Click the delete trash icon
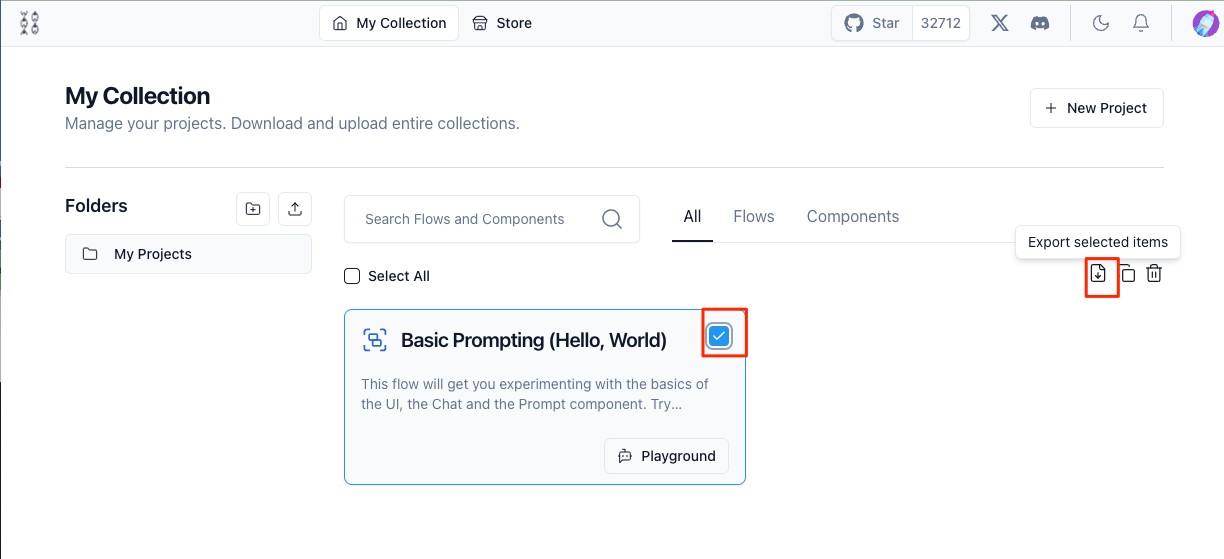This screenshot has width=1224, height=559. (1154, 273)
